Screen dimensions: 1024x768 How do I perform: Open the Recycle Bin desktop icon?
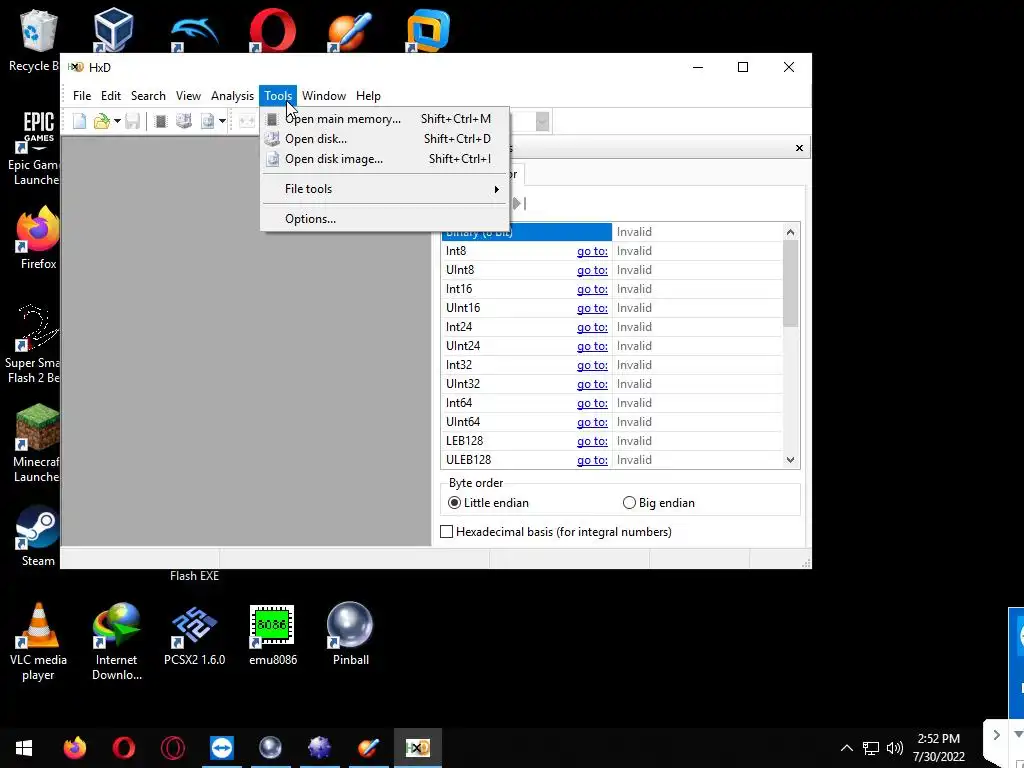click(x=36, y=39)
